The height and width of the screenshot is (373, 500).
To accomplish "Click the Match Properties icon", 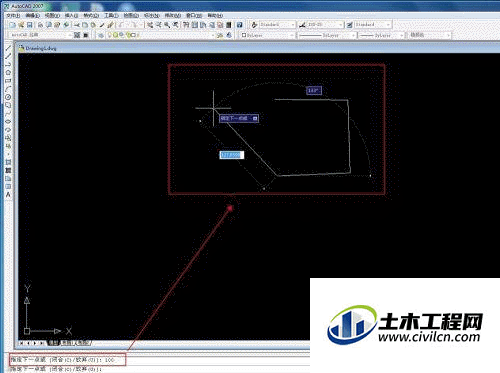I will coord(102,25).
